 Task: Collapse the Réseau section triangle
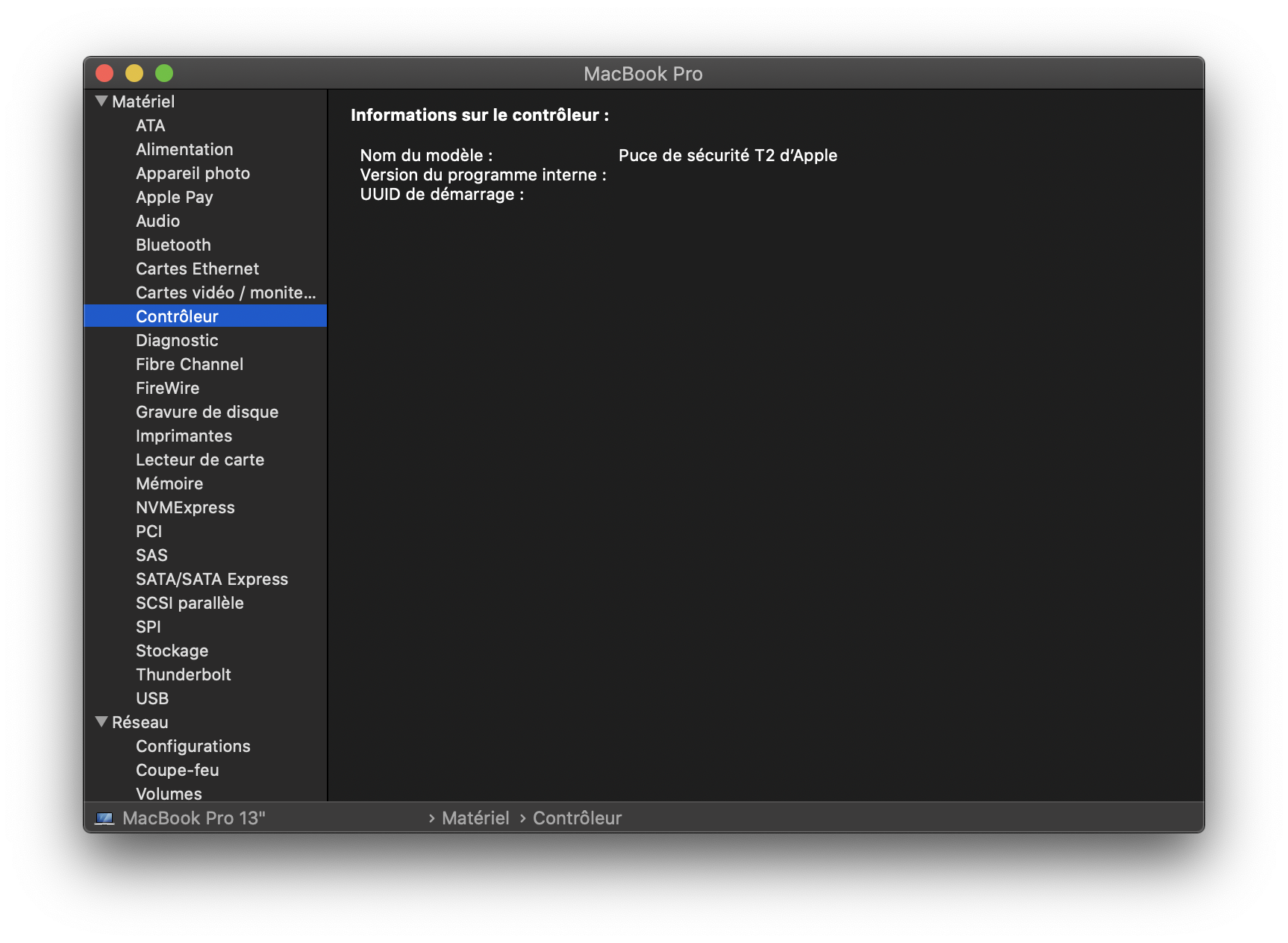point(101,722)
